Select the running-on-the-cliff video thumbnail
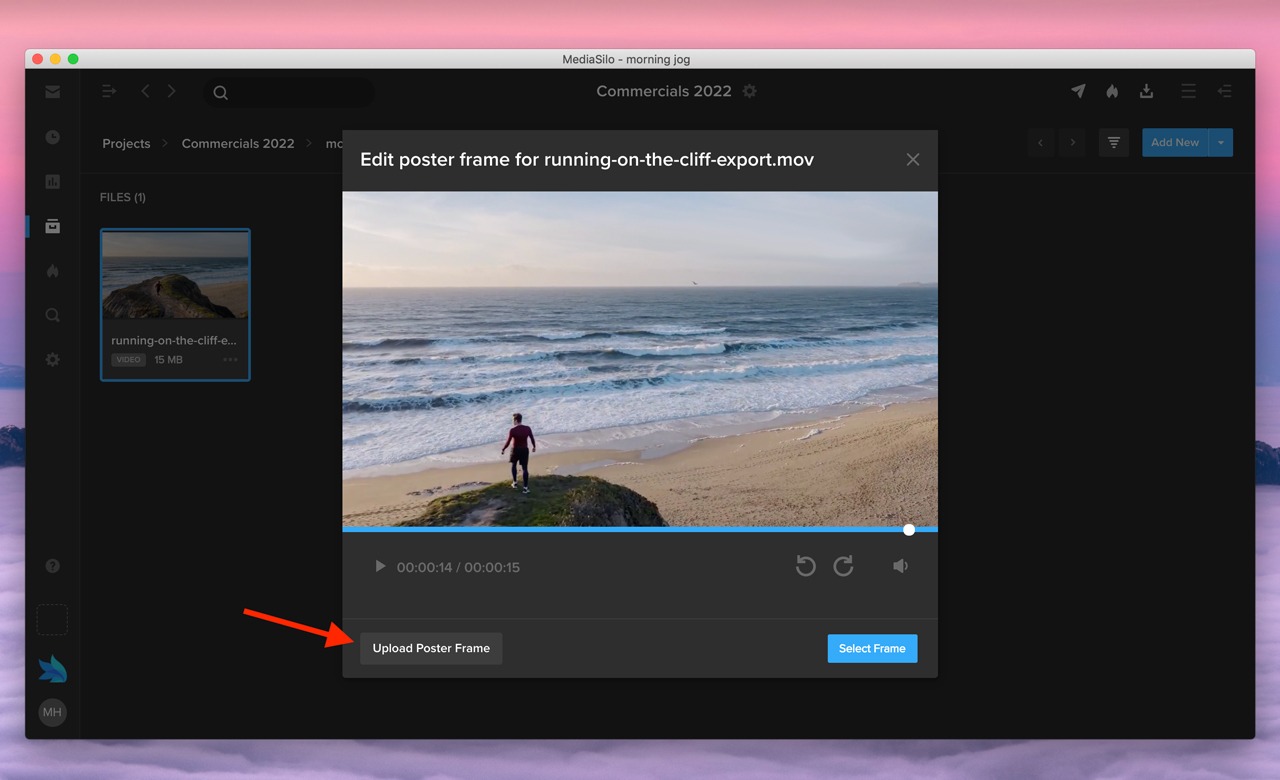Screen dimensions: 1280x780 175,276
